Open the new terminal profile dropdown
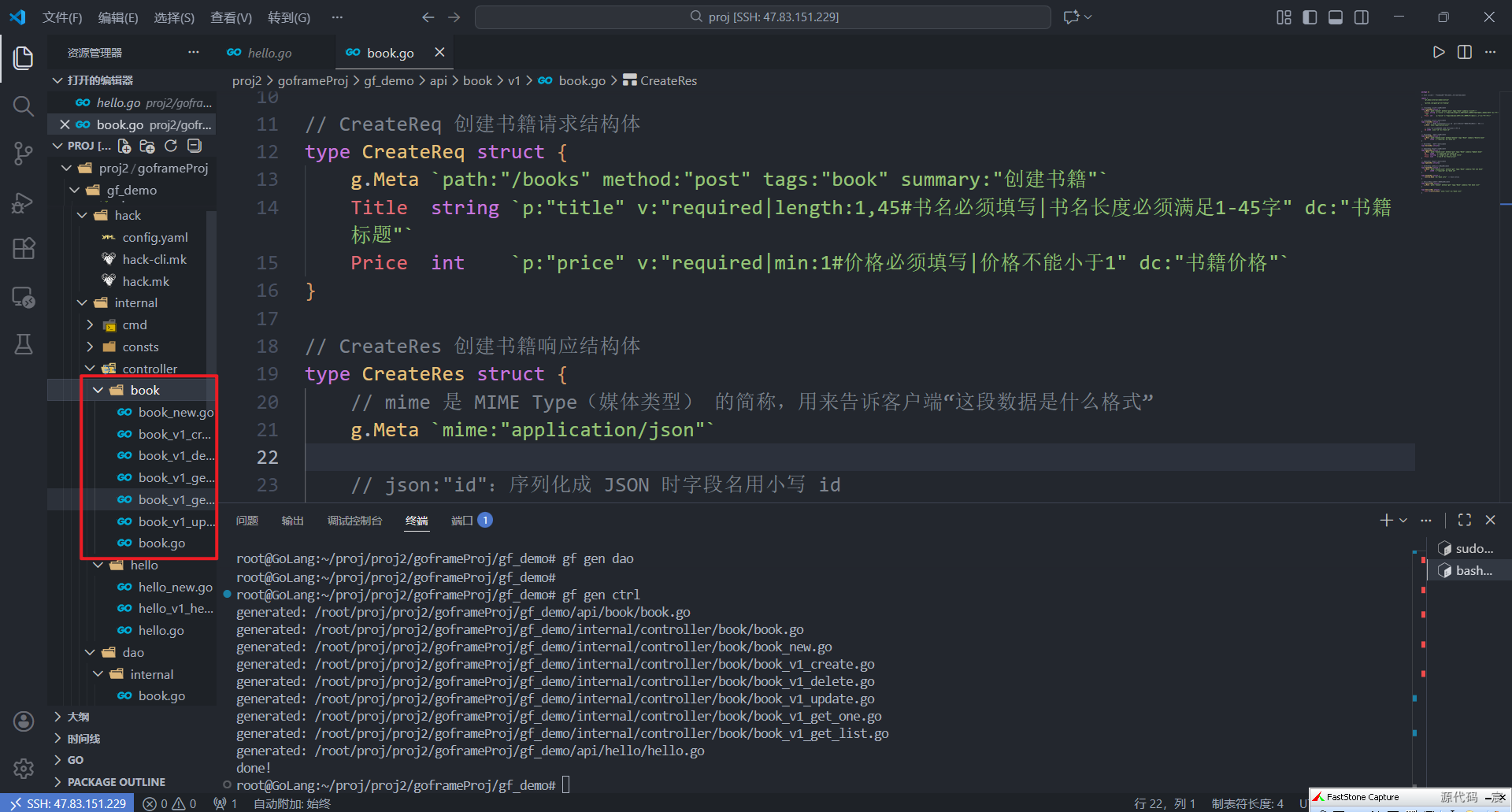1512x812 pixels. [1403, 520]
